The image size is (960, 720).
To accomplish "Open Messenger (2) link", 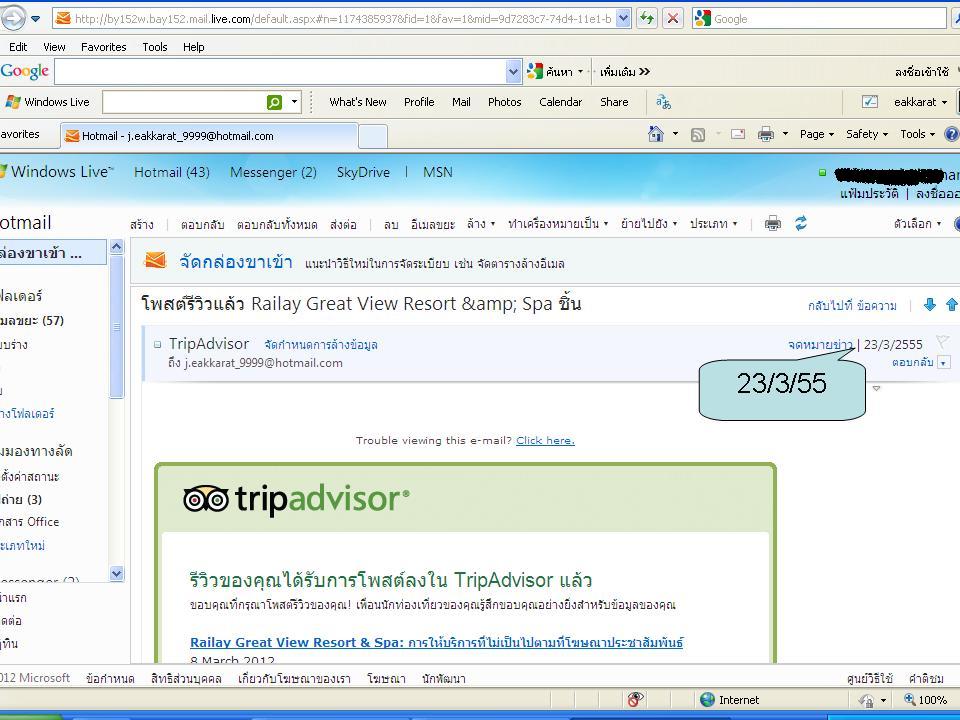I will coord(273,173).
